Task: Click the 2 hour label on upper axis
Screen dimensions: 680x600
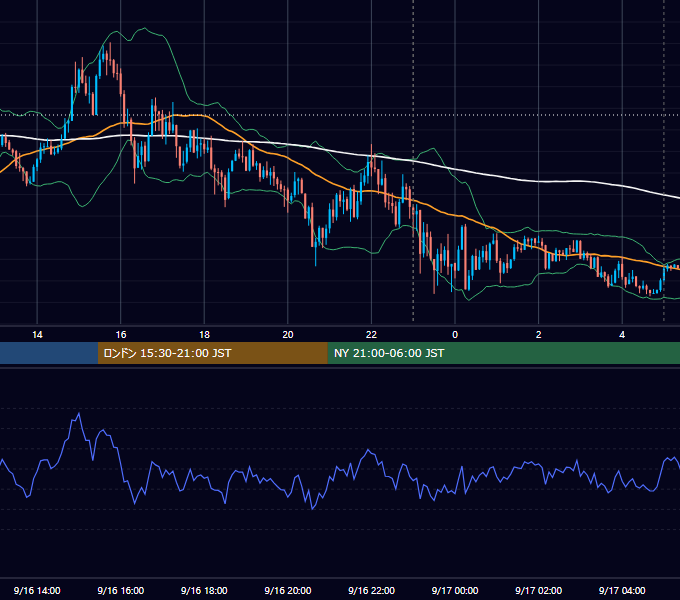Action: click(x=539, y=335)
